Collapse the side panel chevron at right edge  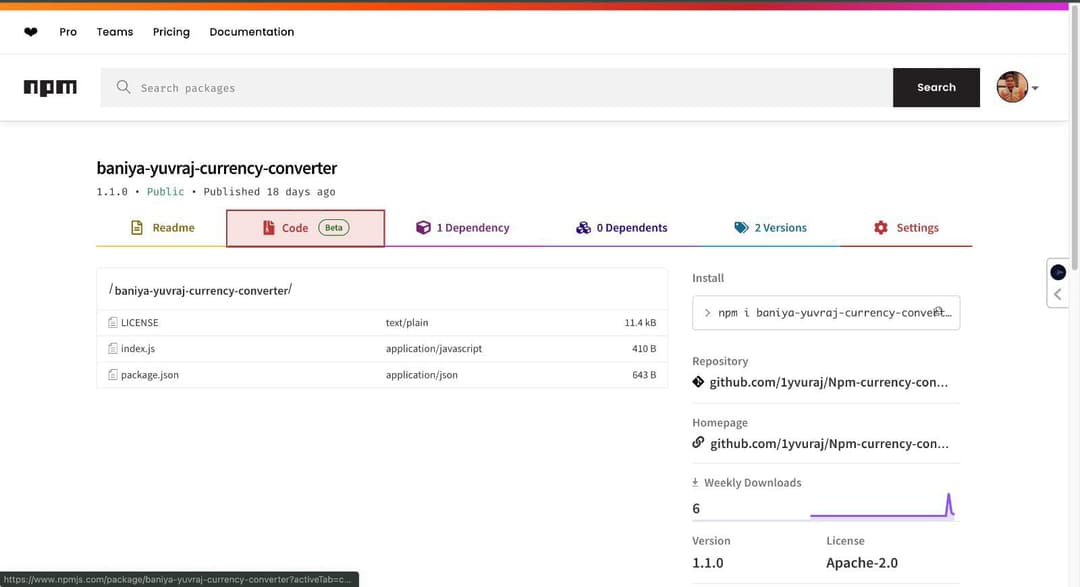pos(1058,295)
